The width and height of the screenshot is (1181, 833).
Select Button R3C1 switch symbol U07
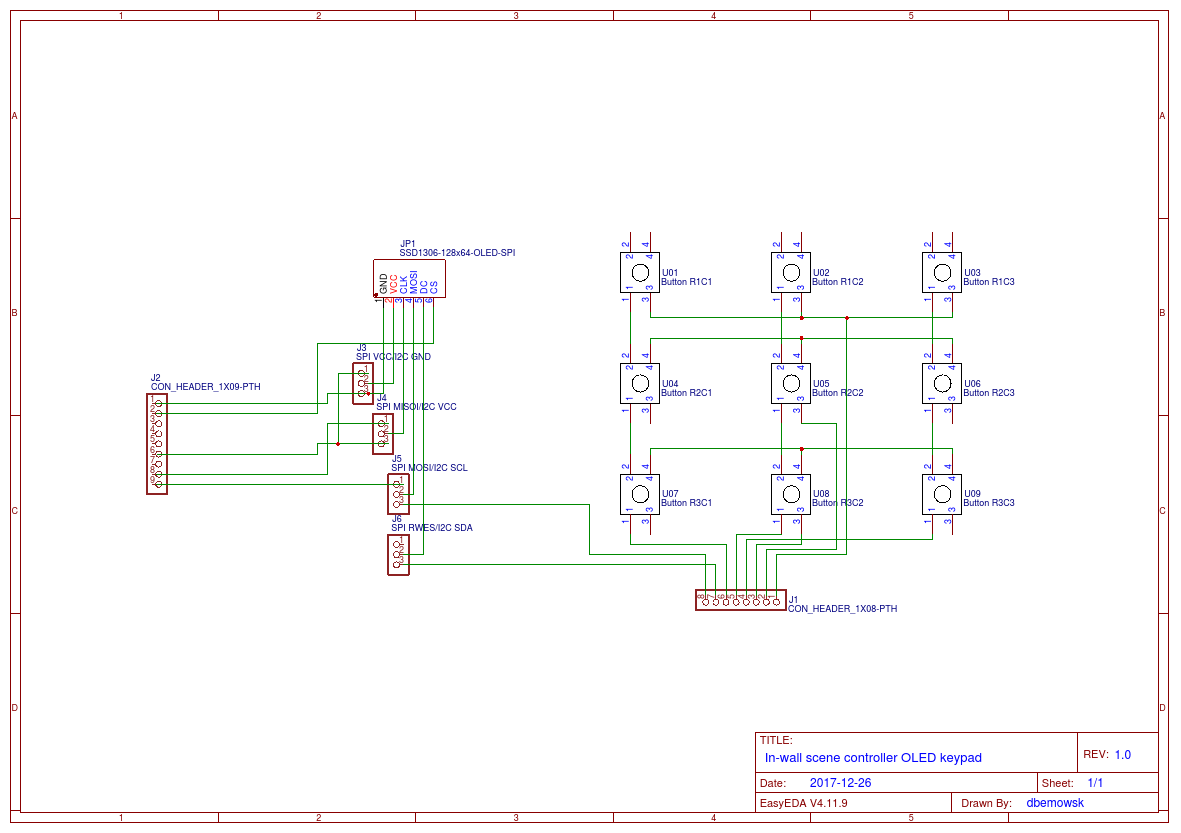coord(638,492)
